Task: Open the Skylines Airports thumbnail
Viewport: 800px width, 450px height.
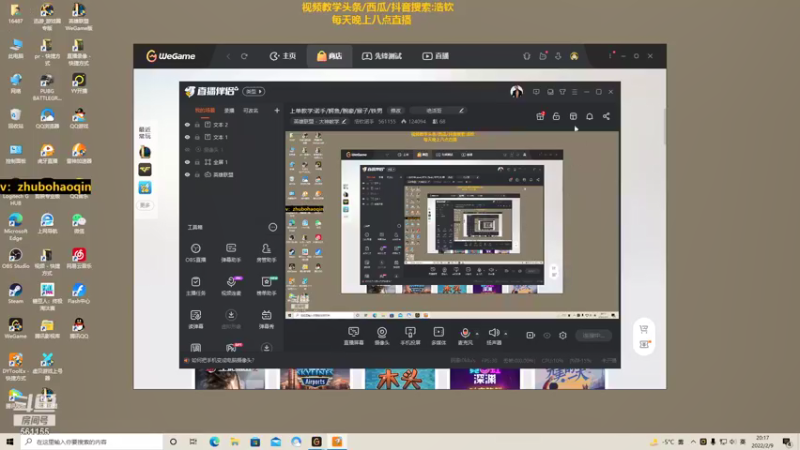Action: [315, 379]
